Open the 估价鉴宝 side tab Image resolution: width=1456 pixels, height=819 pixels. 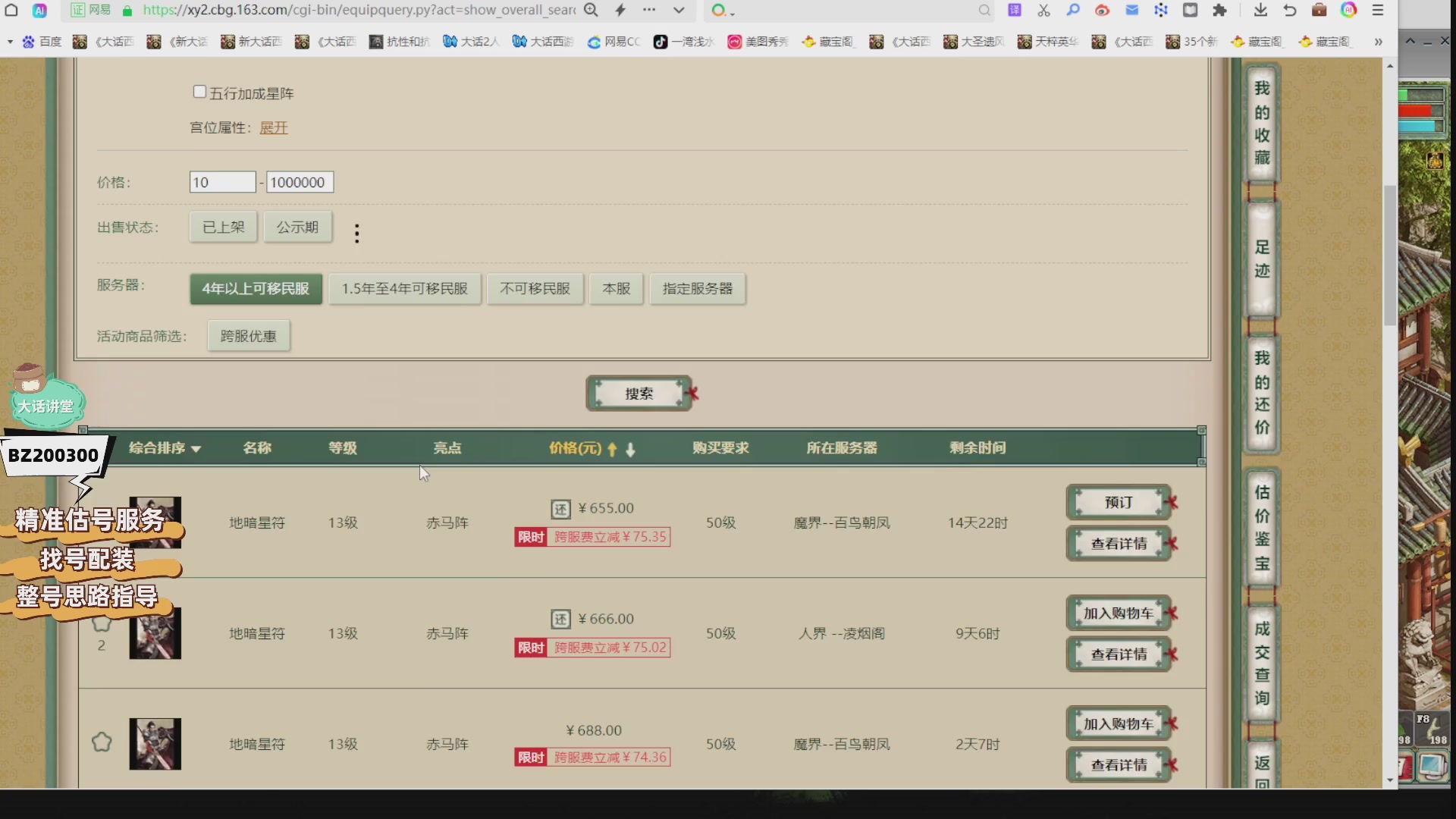coord(1262,528)
